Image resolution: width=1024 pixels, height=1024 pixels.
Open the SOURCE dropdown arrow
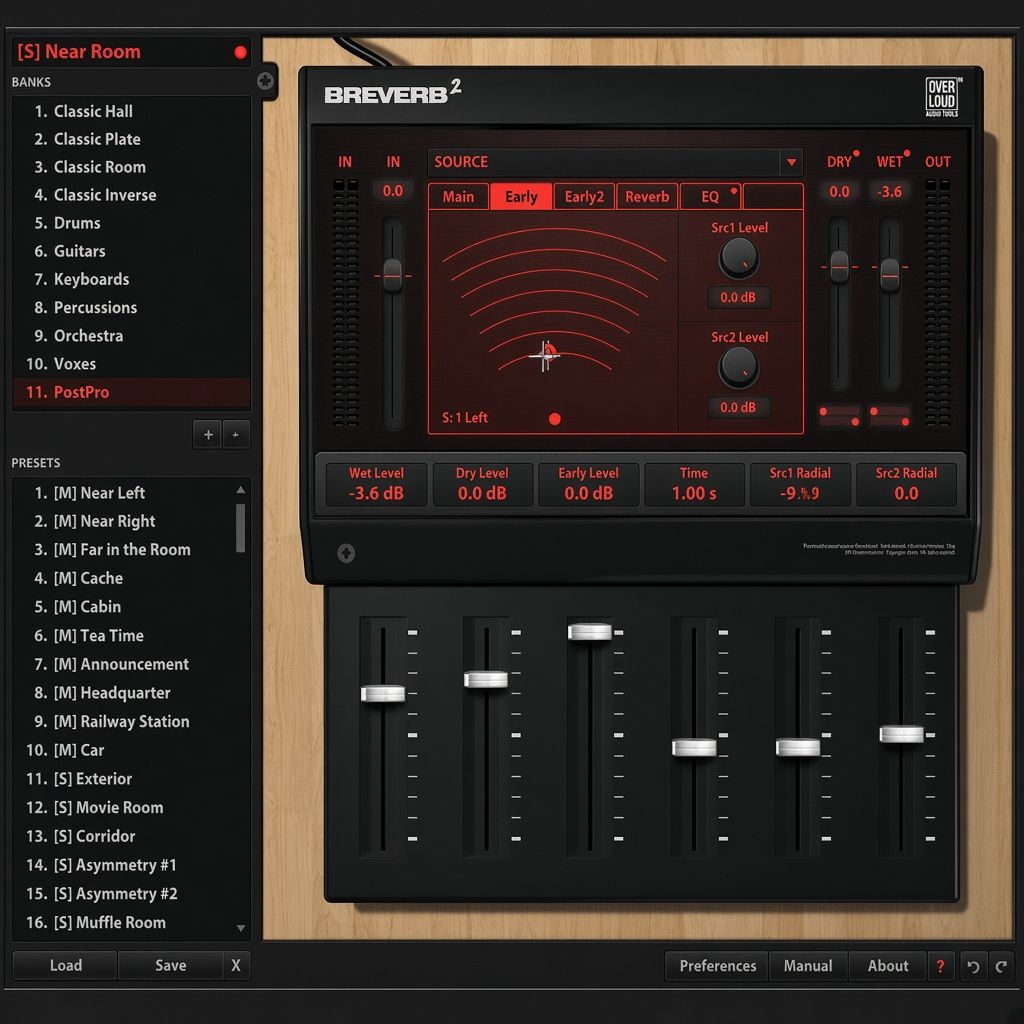tap(791, 162)
